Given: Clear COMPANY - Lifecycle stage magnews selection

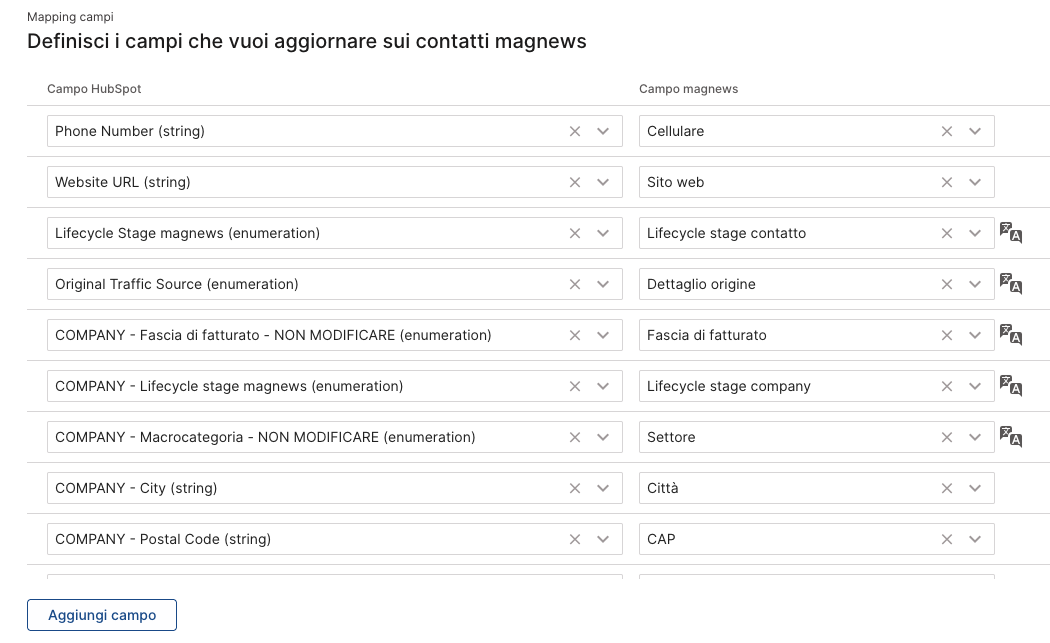Looking at the screenshot, I should (x=575, y=386).
